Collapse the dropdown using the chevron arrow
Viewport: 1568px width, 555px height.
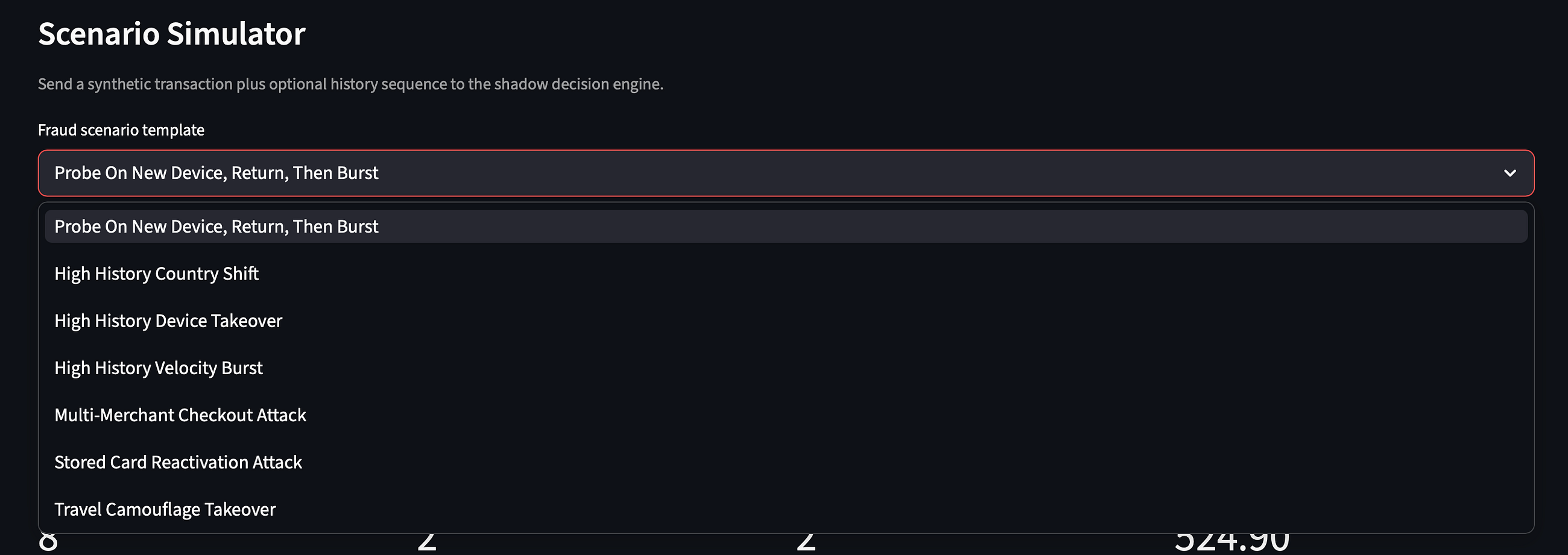tap(1510, 173)
